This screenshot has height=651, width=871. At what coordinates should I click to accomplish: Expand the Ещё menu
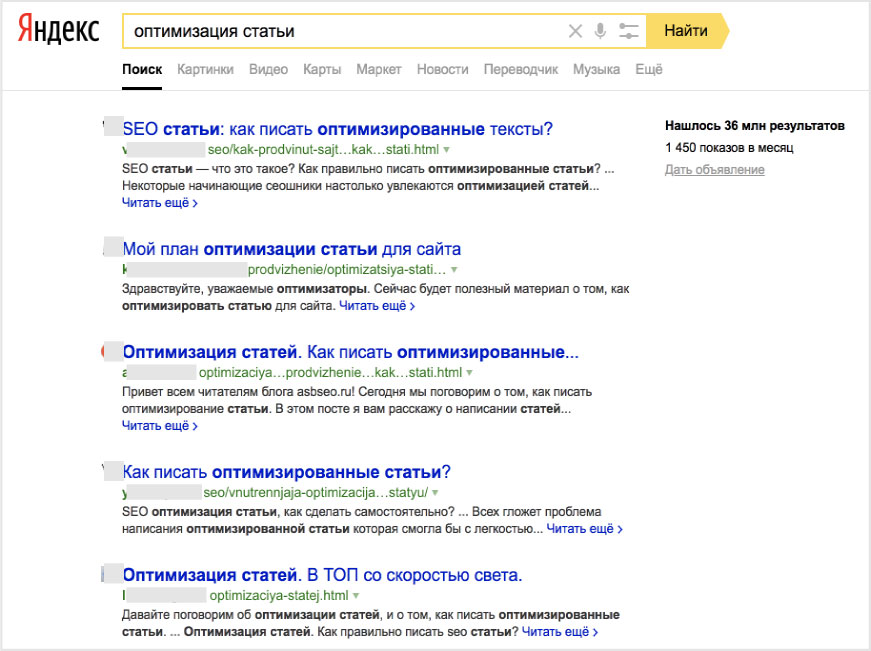[649, 69]
